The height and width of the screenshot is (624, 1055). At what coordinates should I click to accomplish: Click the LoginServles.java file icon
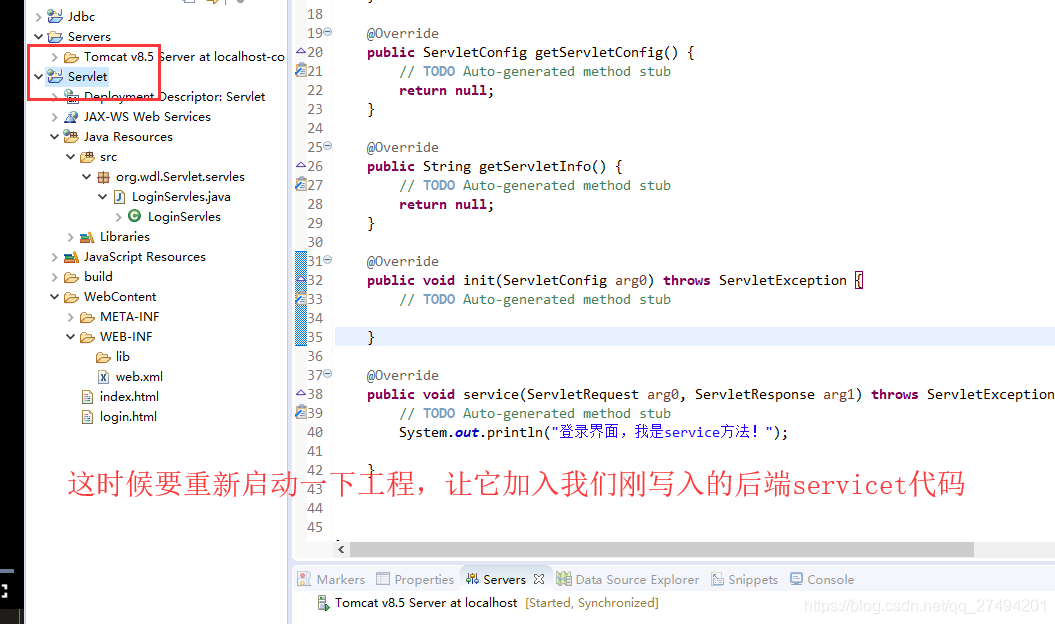coord(119,197)
